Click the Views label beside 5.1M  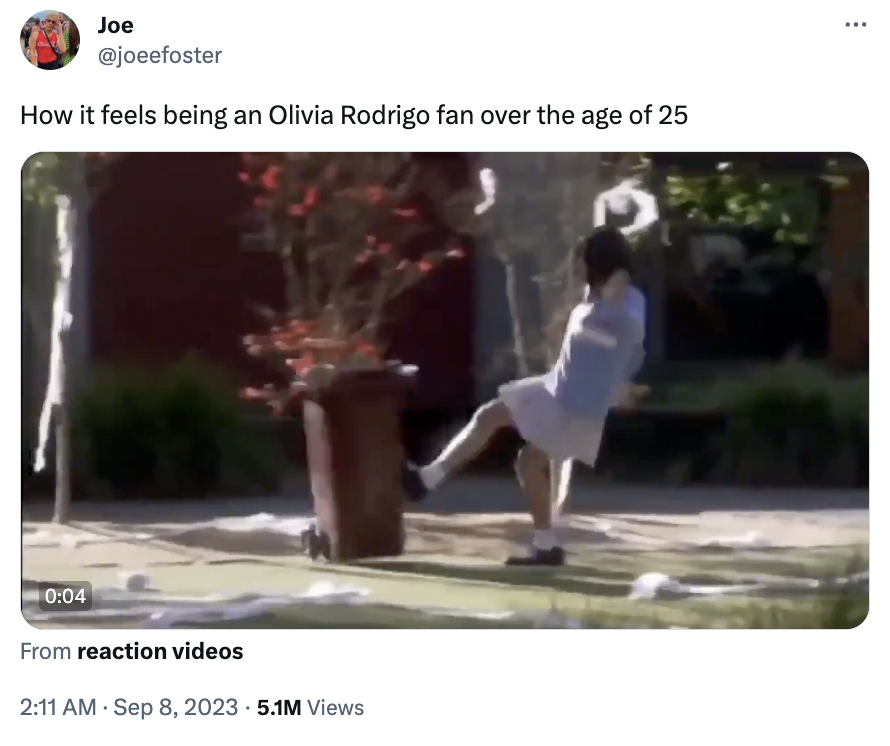click(335, 707)
